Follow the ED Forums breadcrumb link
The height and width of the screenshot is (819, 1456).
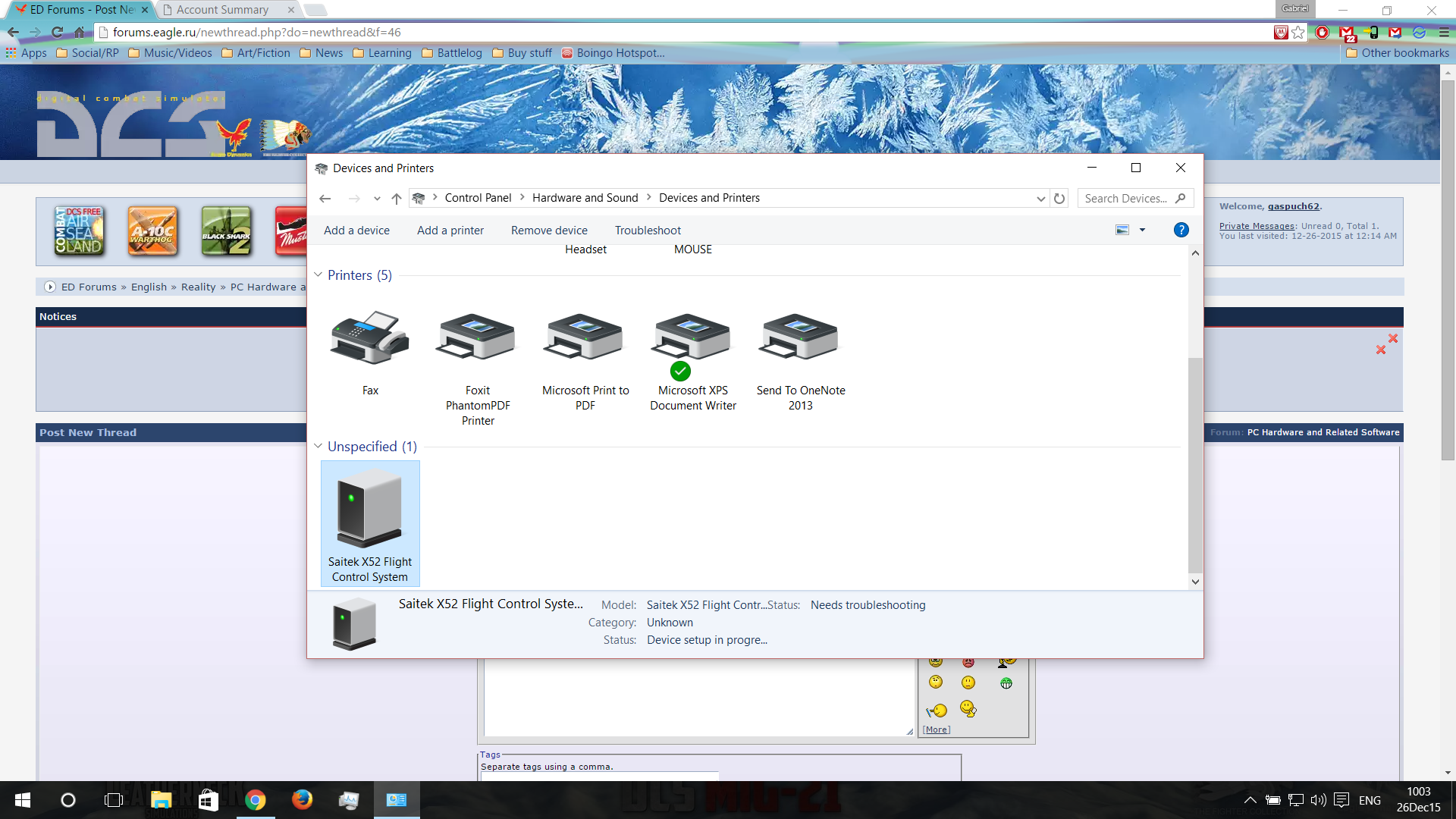point(89,287)
